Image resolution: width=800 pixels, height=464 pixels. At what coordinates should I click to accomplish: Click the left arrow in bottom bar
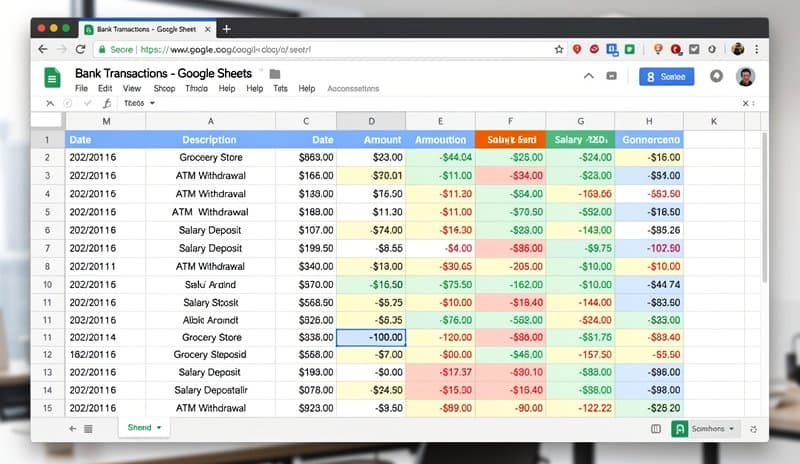pos(72,429)
